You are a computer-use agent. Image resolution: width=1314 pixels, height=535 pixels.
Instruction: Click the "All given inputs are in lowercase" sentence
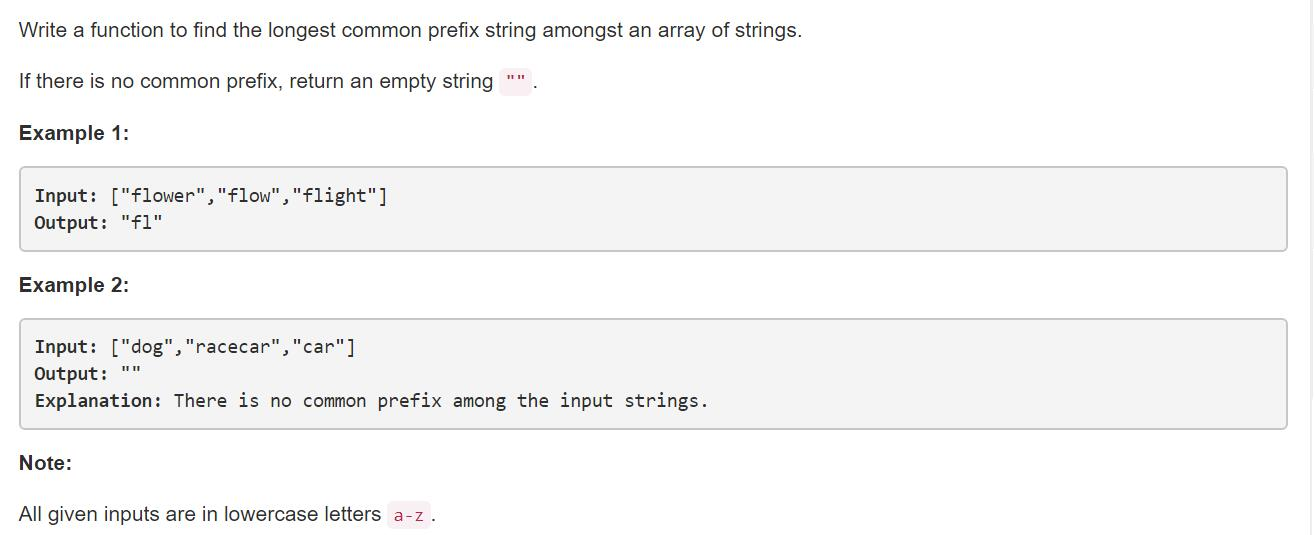click(200, 515)
